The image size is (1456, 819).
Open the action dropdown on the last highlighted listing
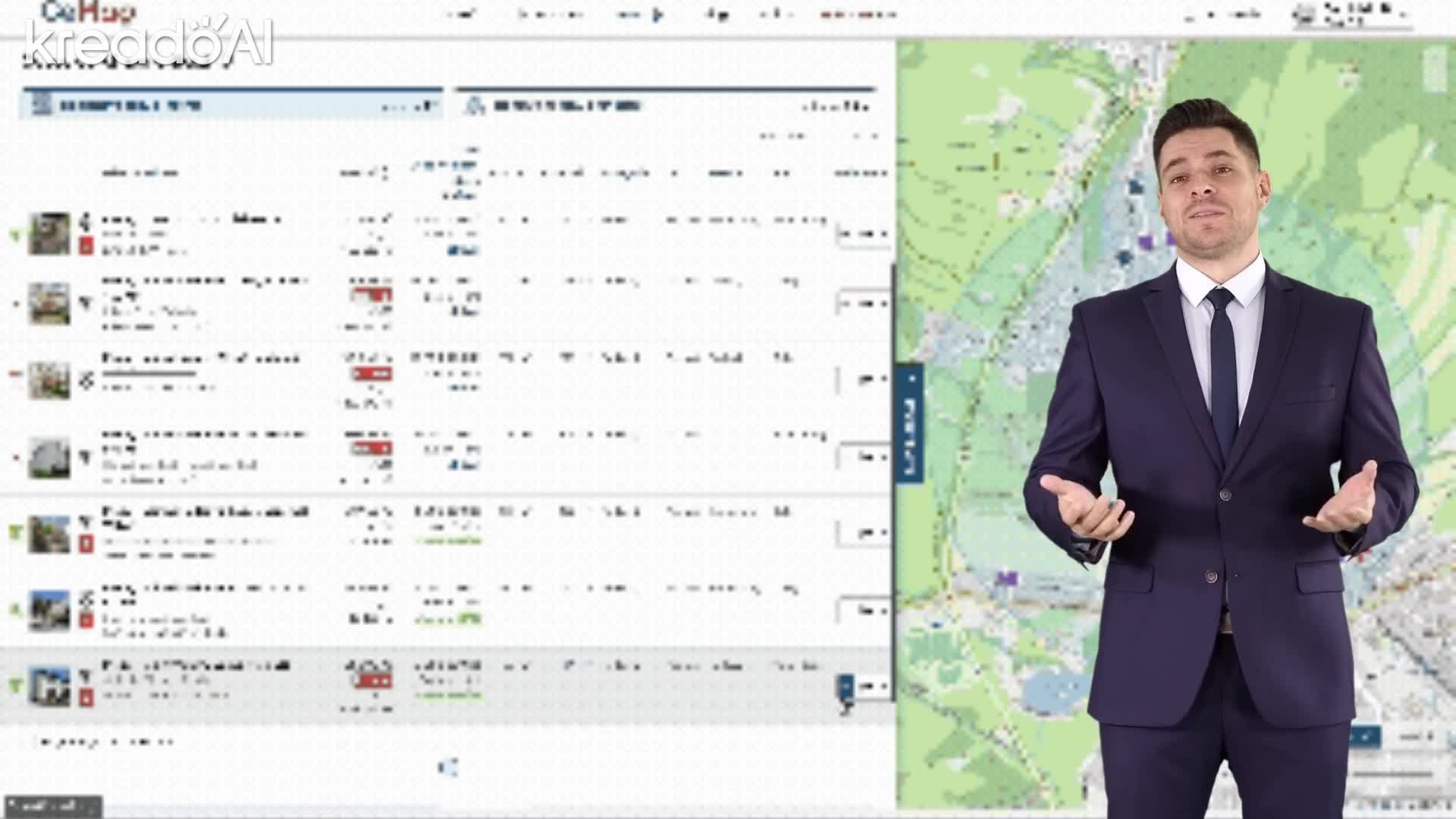[865, 686]
